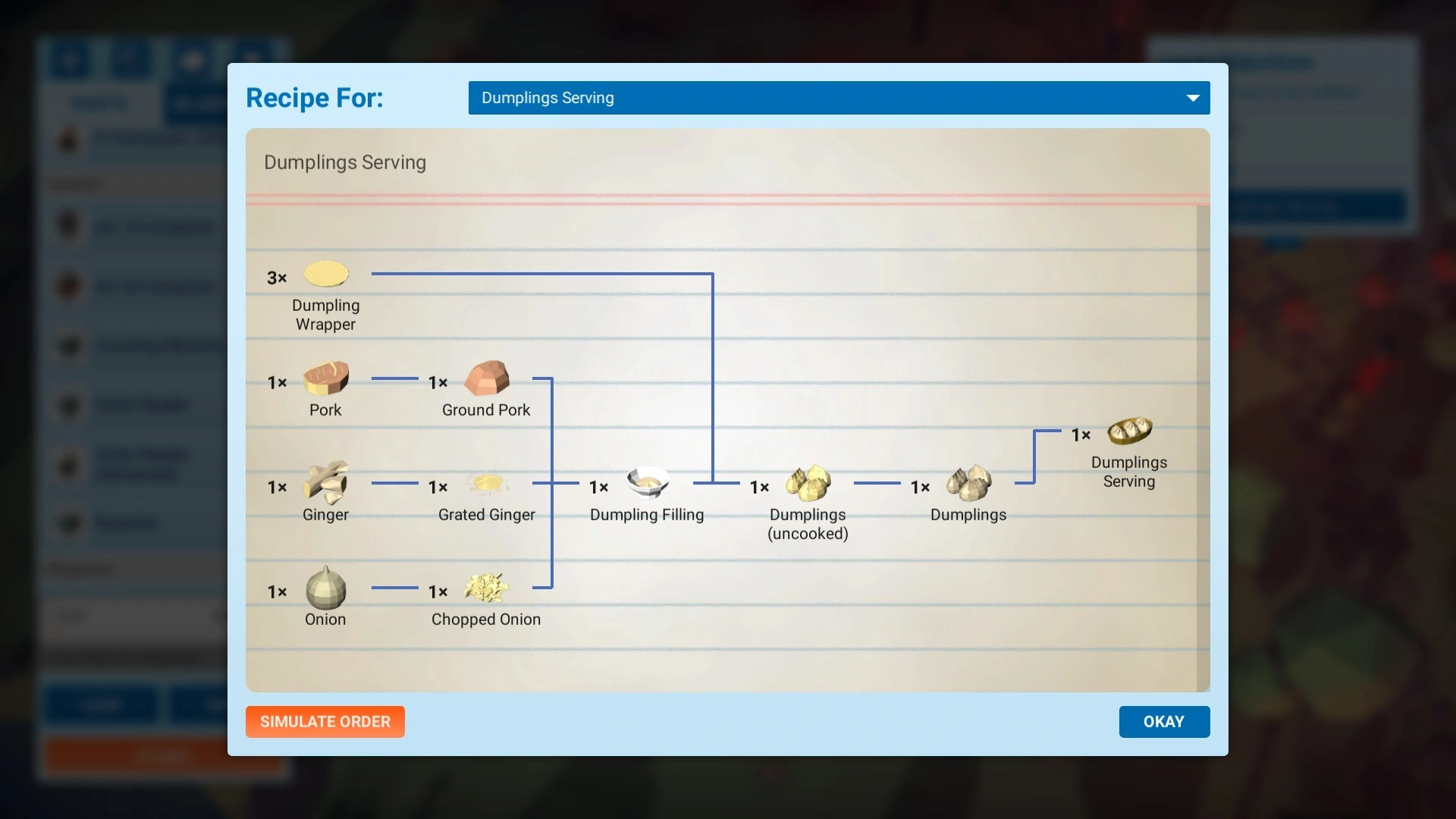Open the Recipe dropdown menu
1456x819 pixels.
[839, 97]
